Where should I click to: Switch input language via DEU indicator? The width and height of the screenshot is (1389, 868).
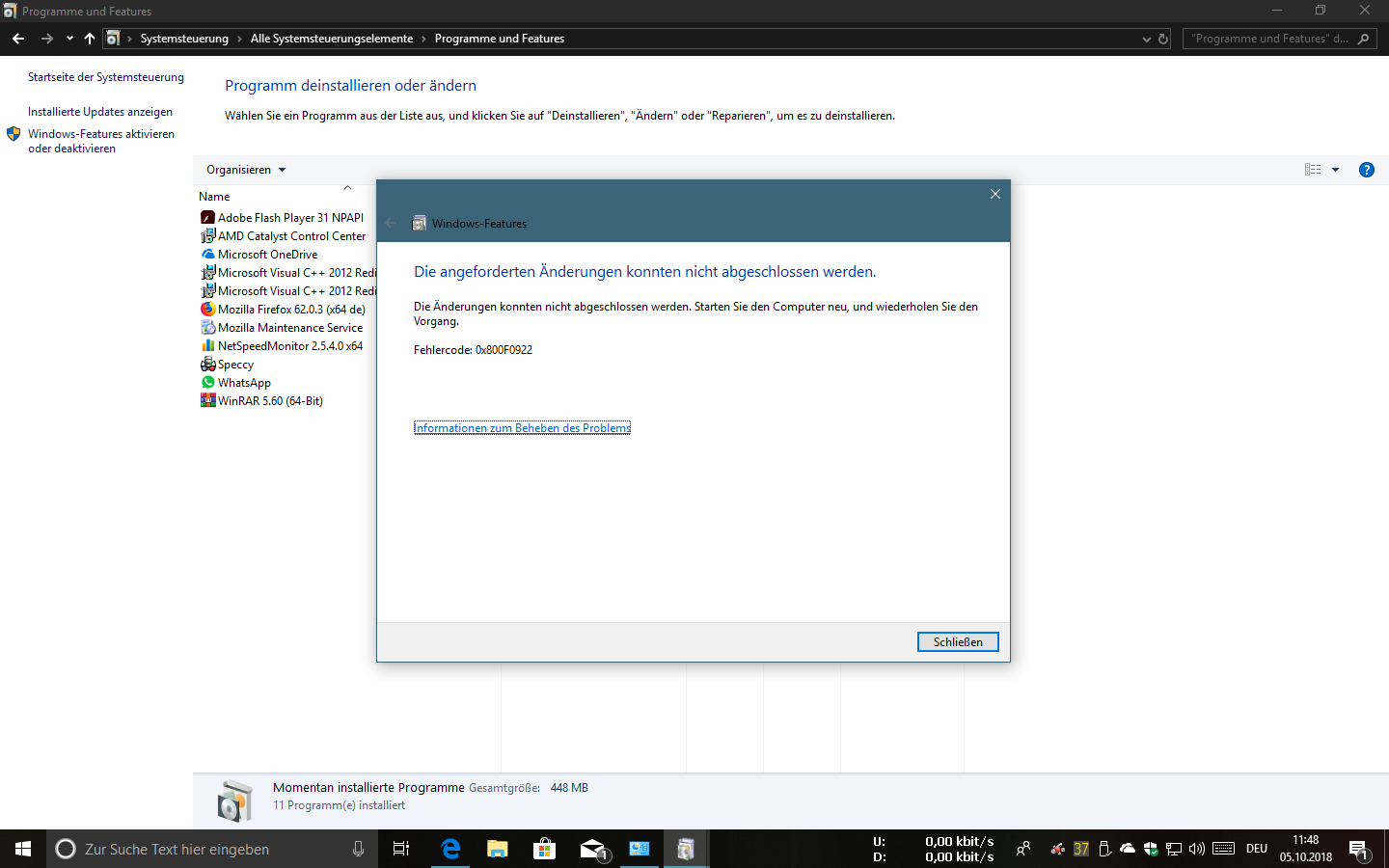(x=1257, y=849)
